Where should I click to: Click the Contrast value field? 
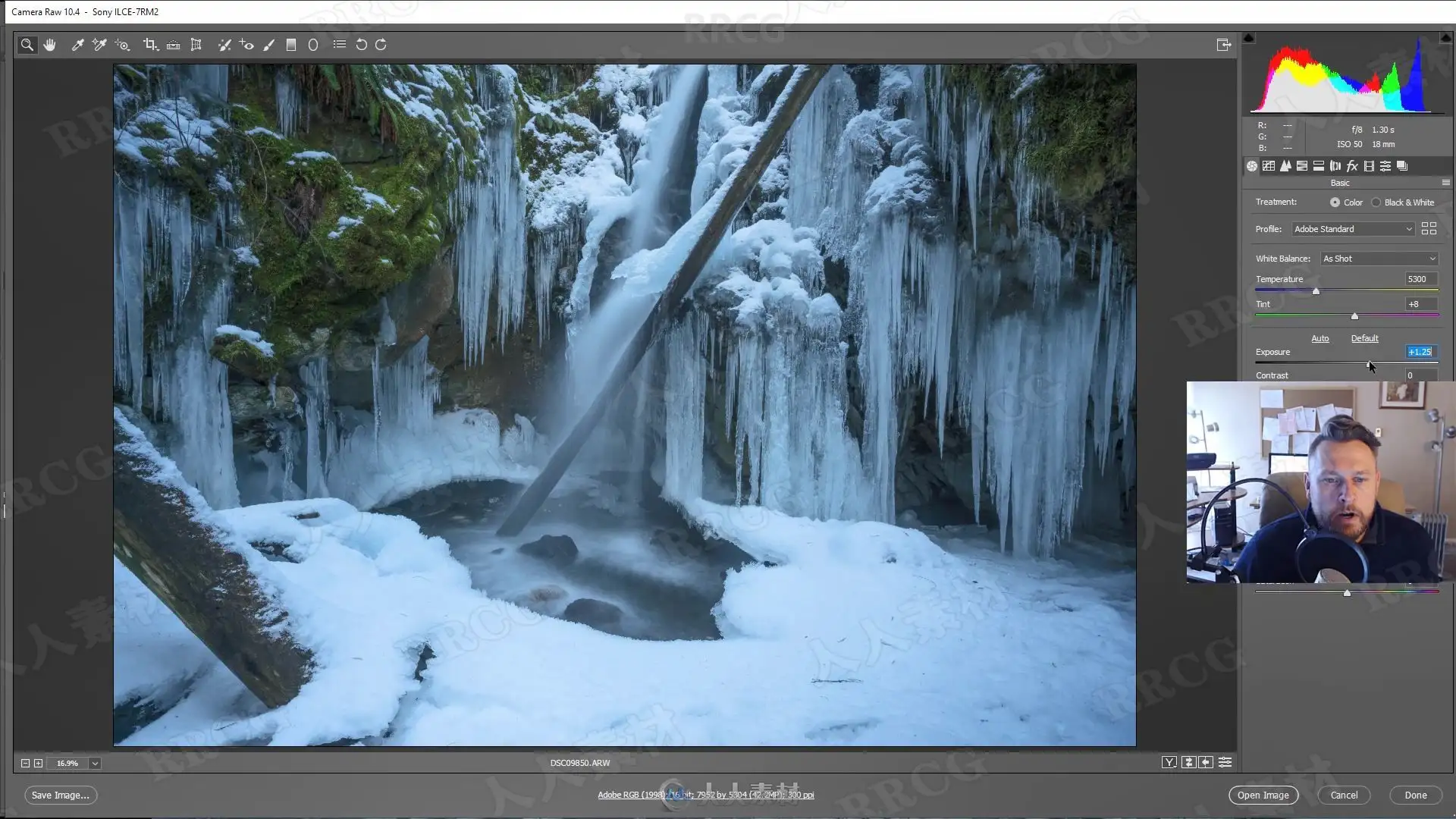tap(1421, 375)
